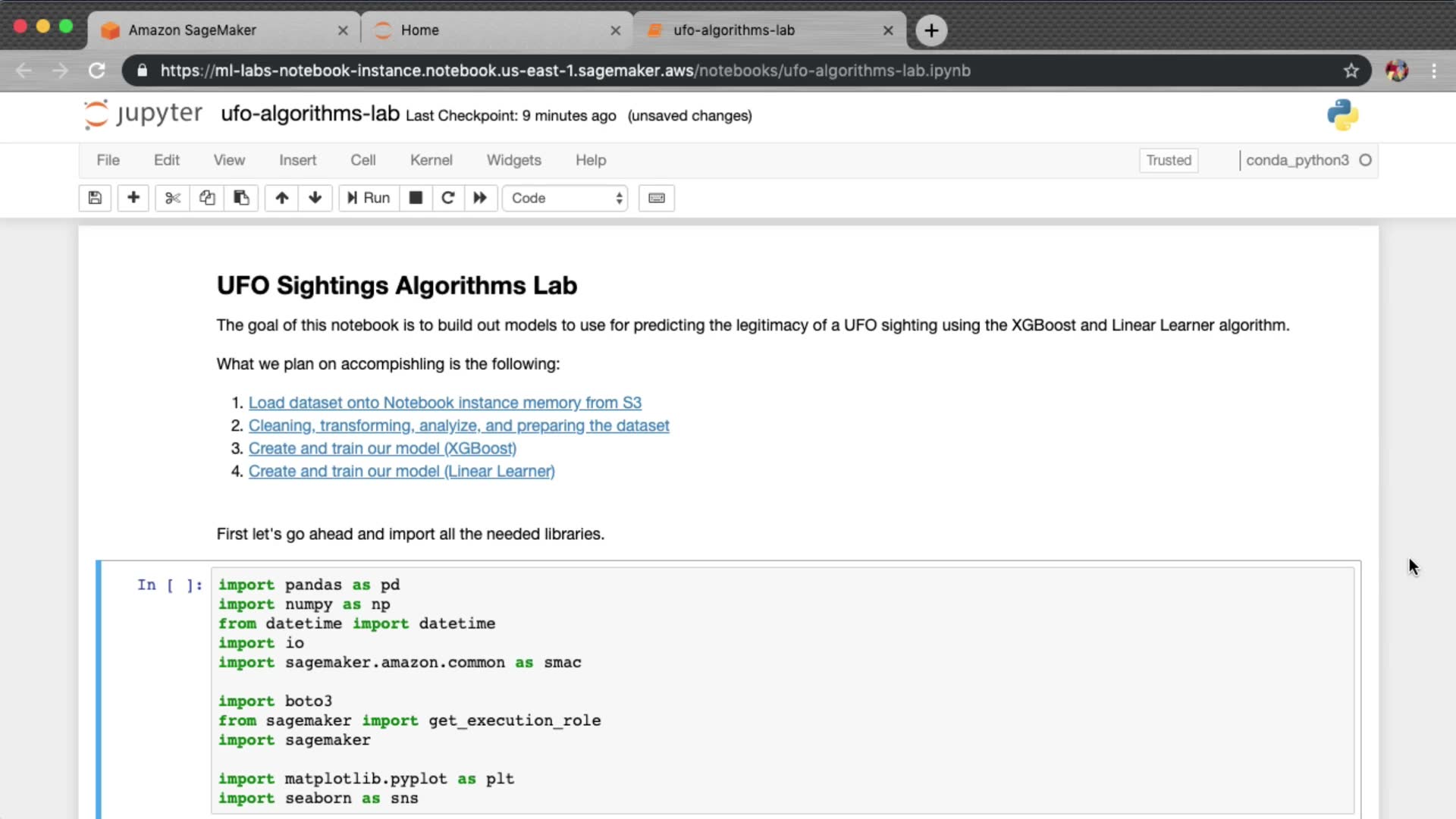Copy selected cells icon
This screenshot has width=1456, height=819.
(x=207, y=198)
